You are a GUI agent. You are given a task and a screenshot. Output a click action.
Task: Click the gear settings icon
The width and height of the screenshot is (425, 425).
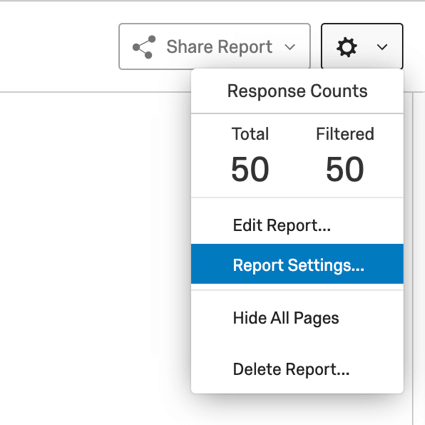click(347, 47)
